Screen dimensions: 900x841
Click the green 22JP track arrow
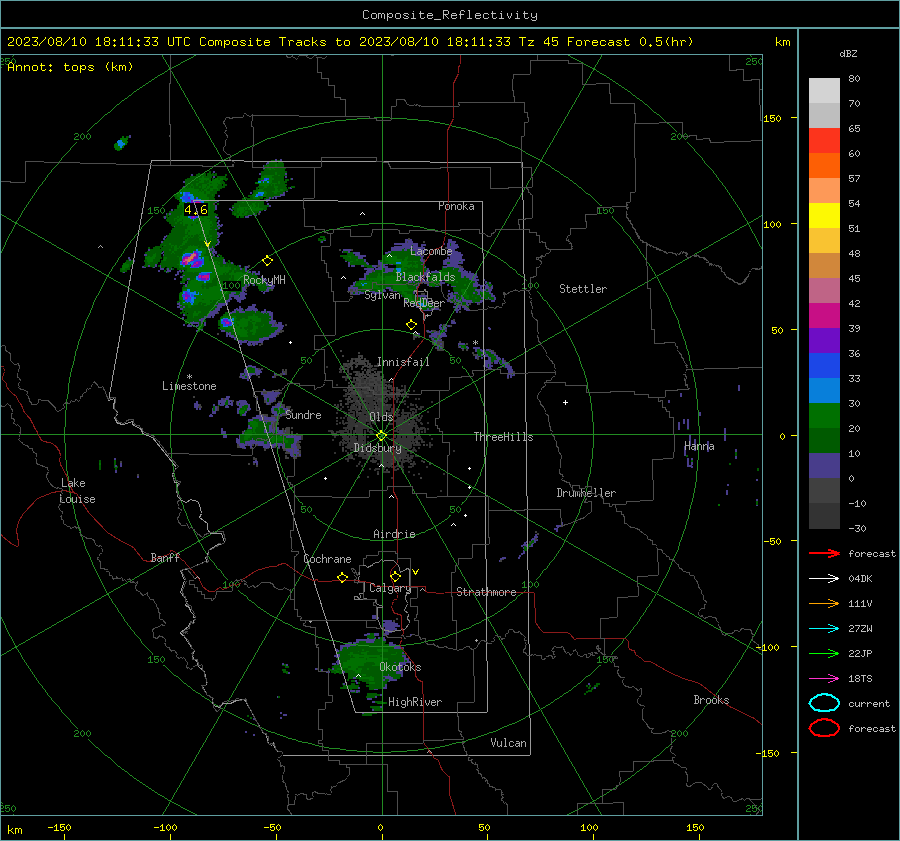coord(824,653)
